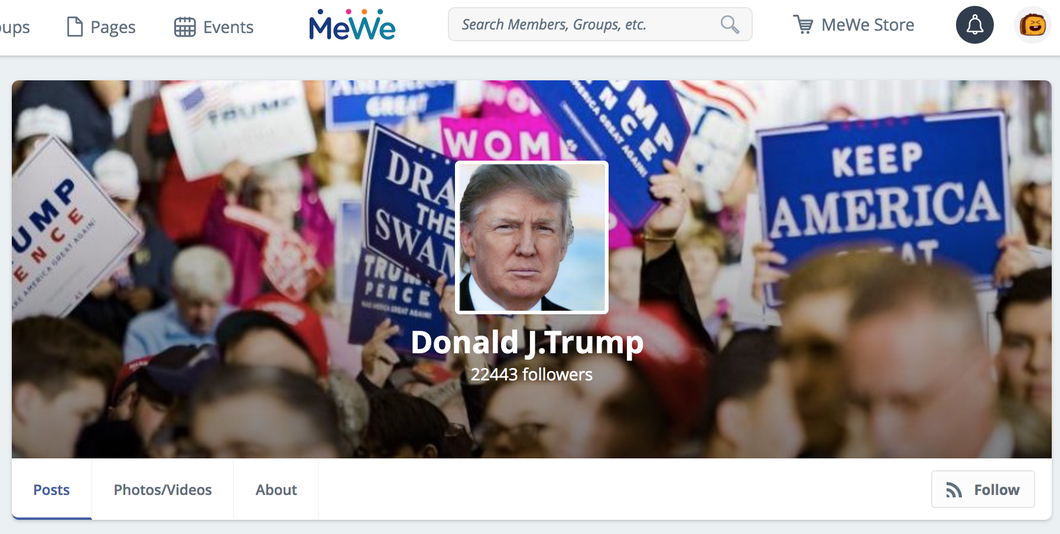Click the Follow button text

(x=996, y=490)
